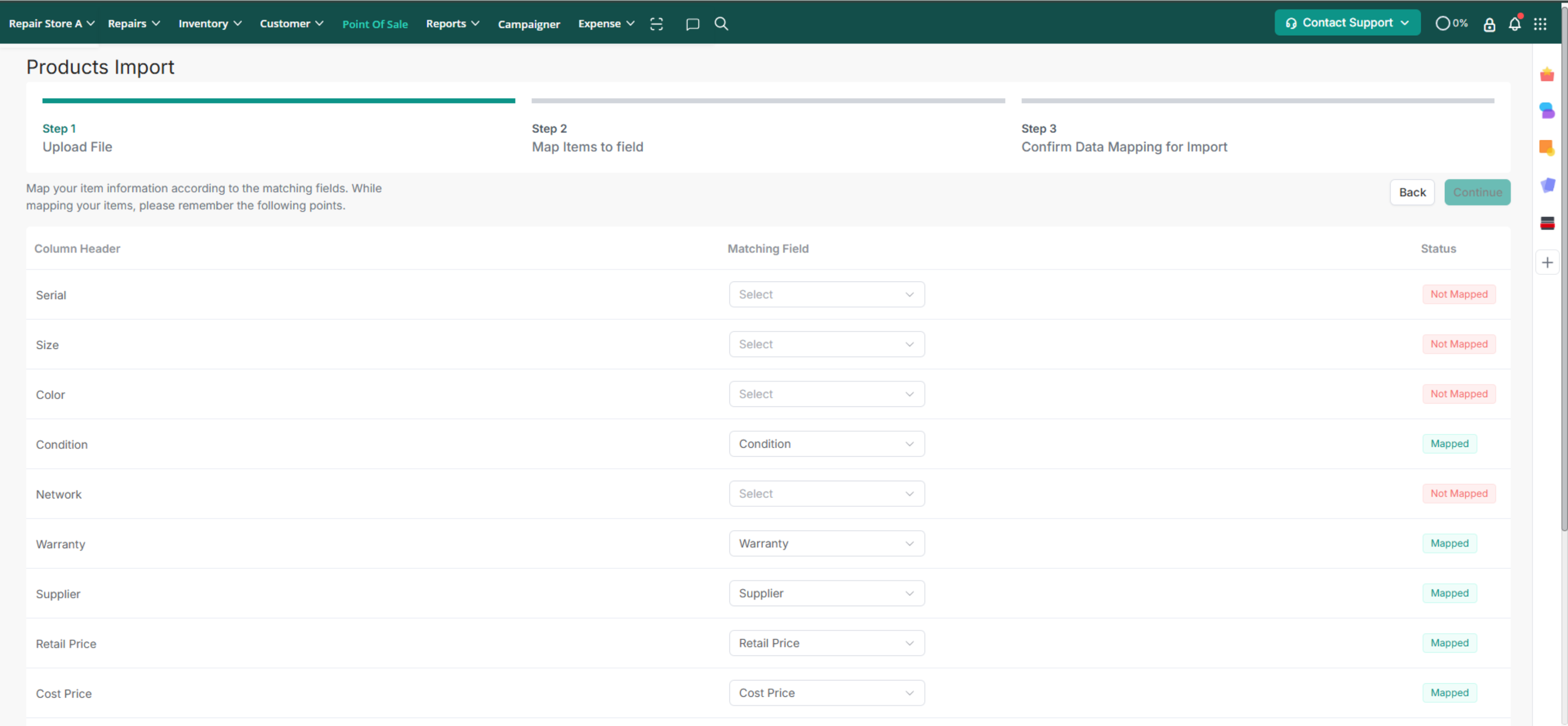
Task: Click the orange note sidebar icon
Action: pyautogui.click(x=1547, y=147)
